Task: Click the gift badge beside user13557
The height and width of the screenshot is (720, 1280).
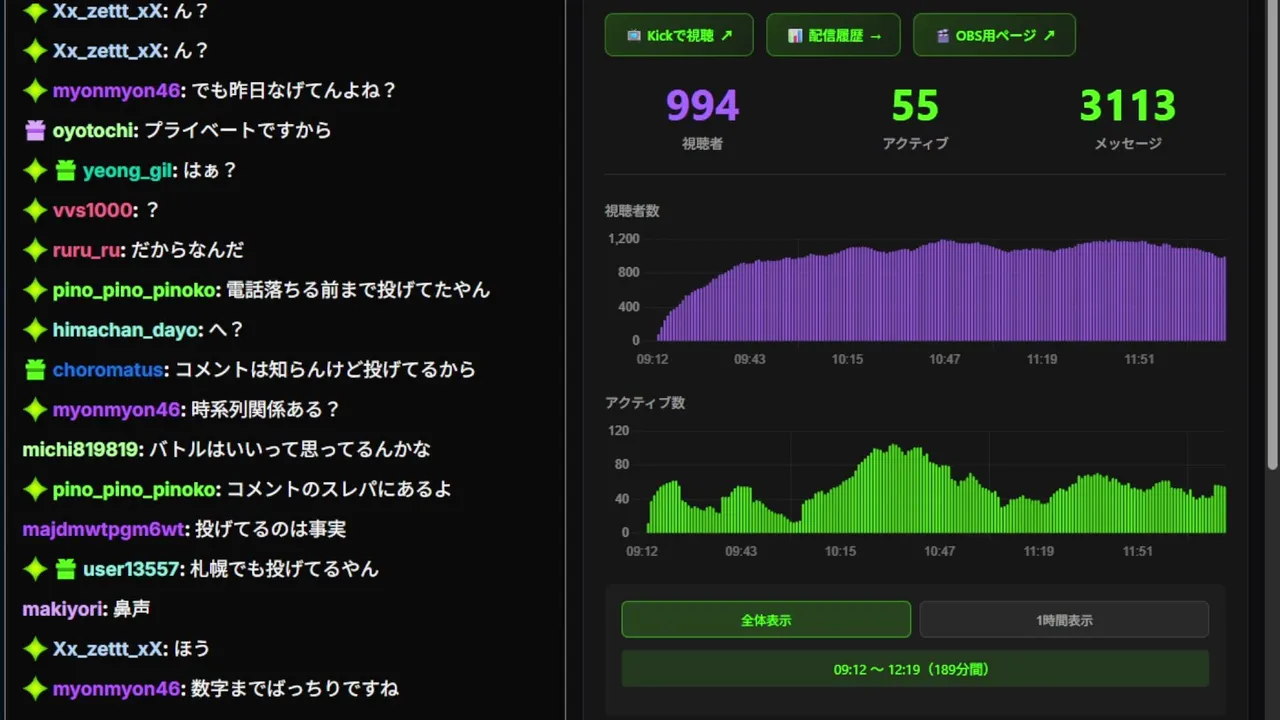Action: click(65, 569)
